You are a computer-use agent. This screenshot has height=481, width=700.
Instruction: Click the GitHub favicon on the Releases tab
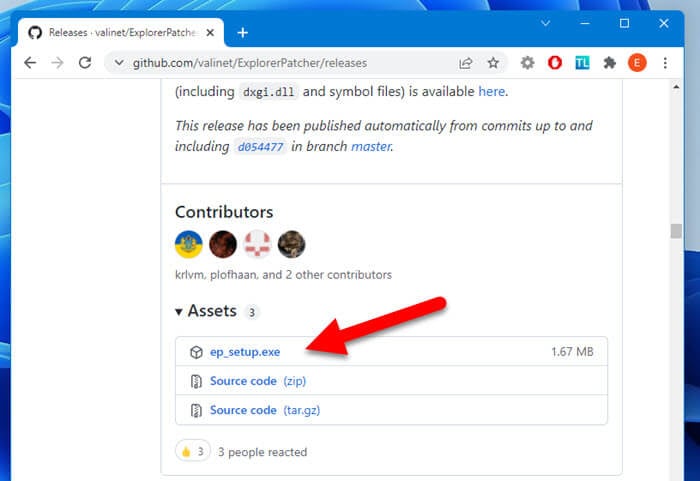35,33
